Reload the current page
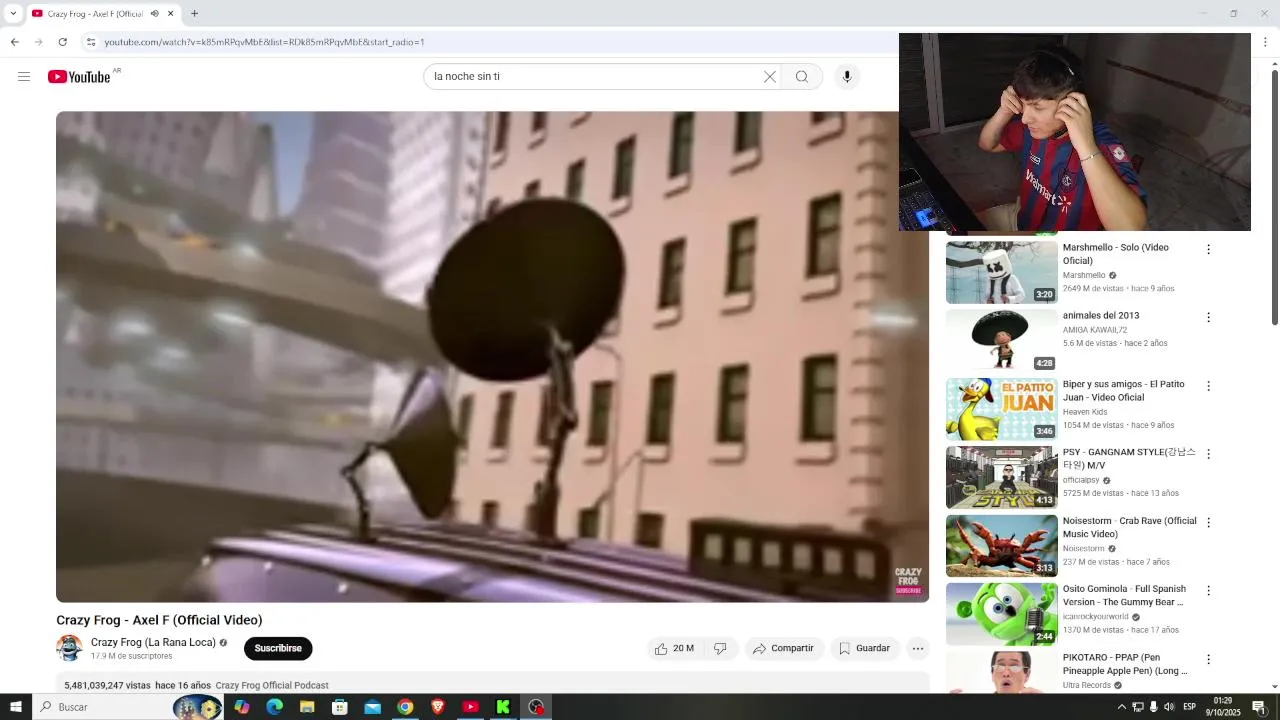This screenshot has width=1280, height=720. [x=62, y=42]
